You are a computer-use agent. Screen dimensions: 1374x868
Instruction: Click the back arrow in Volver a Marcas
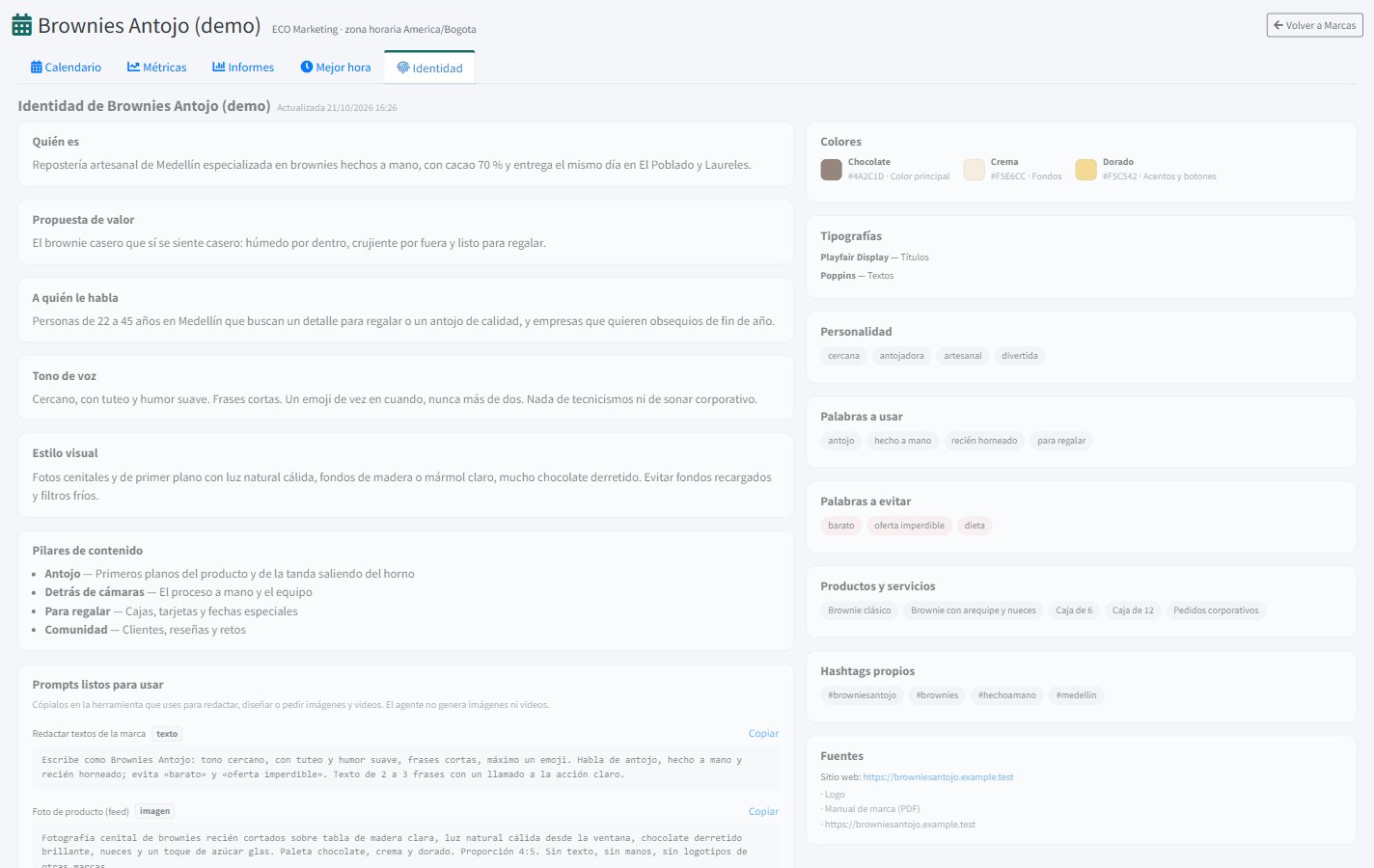tap(1278, 25)
